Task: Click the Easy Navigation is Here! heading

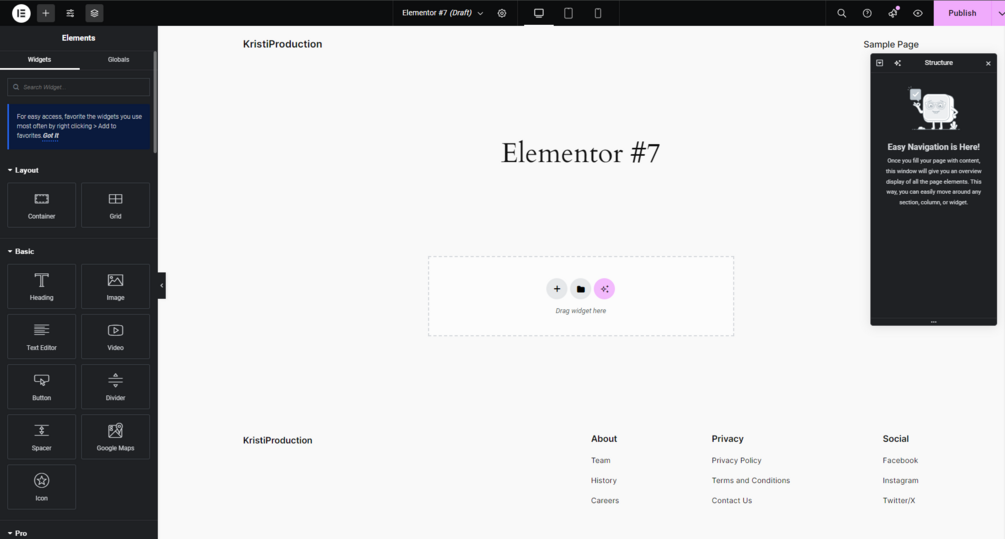Action: (x=933, y=147)
